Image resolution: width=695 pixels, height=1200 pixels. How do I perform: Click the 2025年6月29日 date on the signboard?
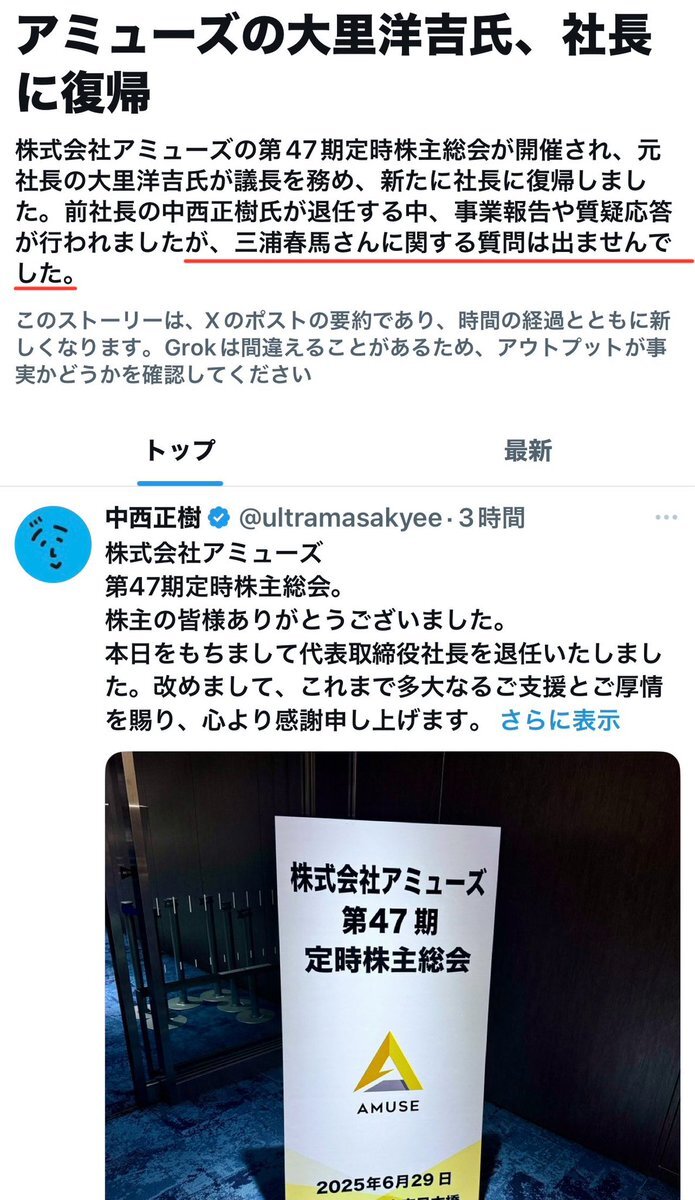pos(387,1181)
